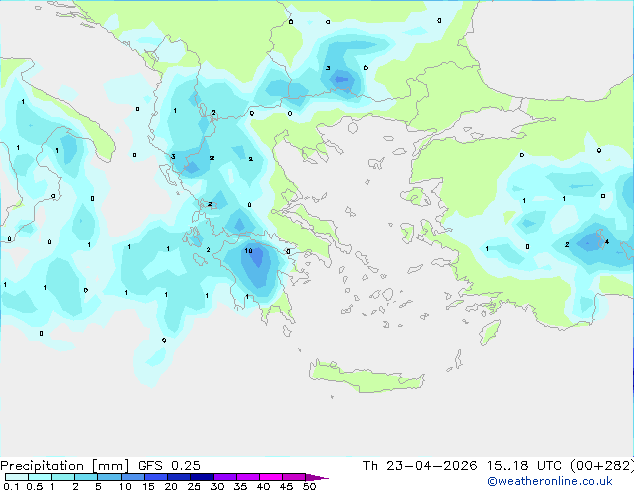Select the violet 30–35 legend swatch

tap(225, 477)
